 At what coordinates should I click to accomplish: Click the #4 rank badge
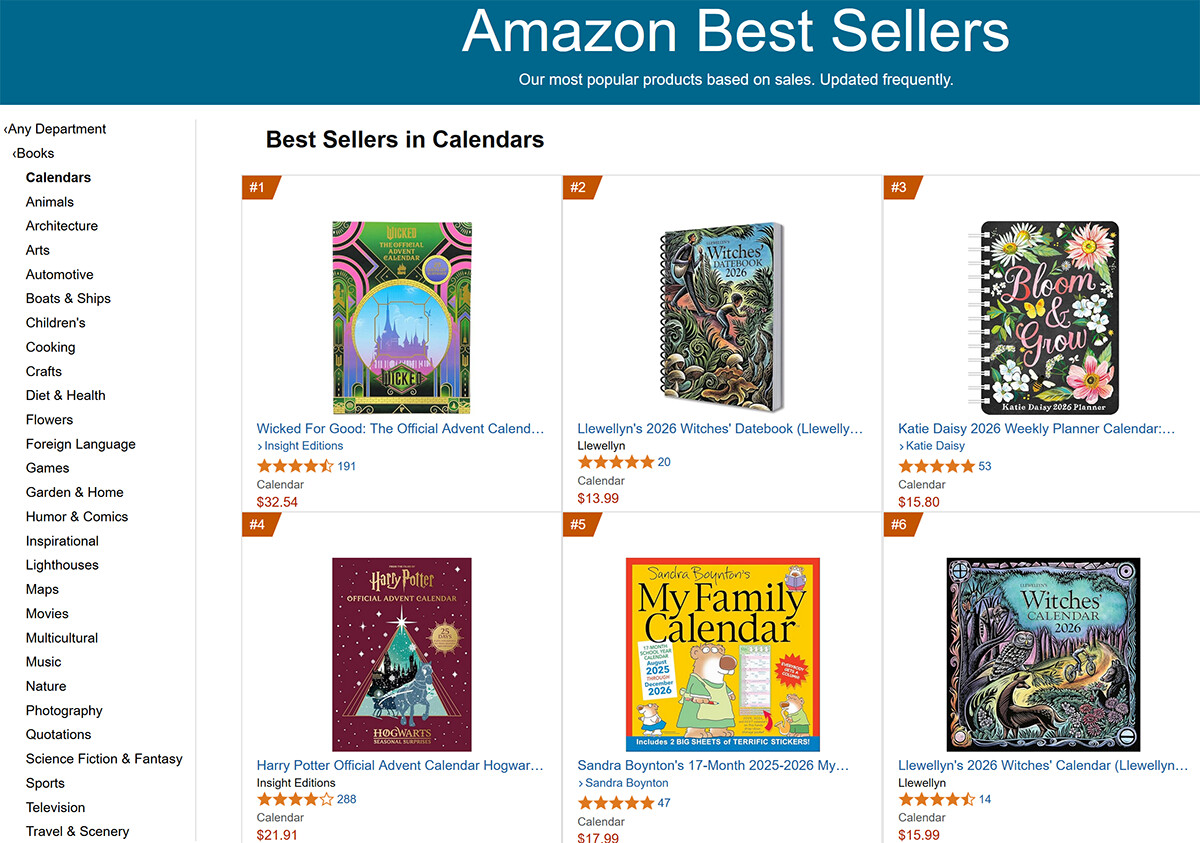(x=260, y=524)
